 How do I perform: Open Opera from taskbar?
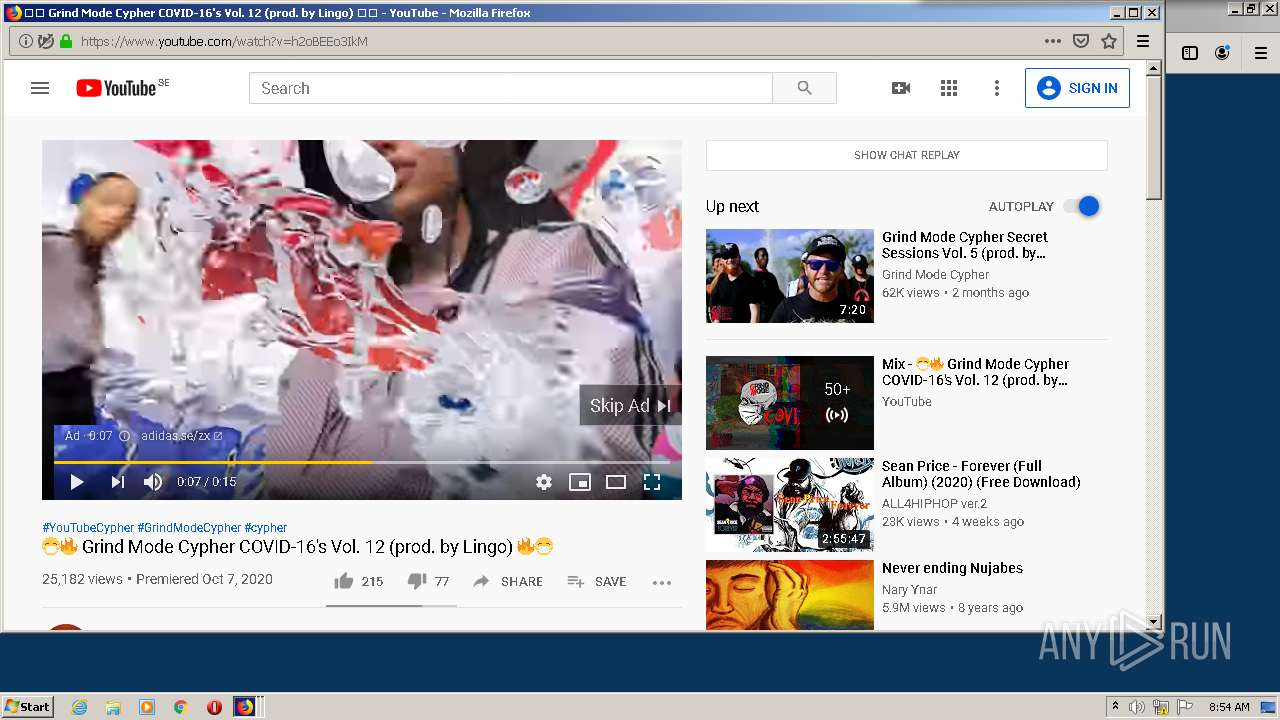click(x=214, y=707)
